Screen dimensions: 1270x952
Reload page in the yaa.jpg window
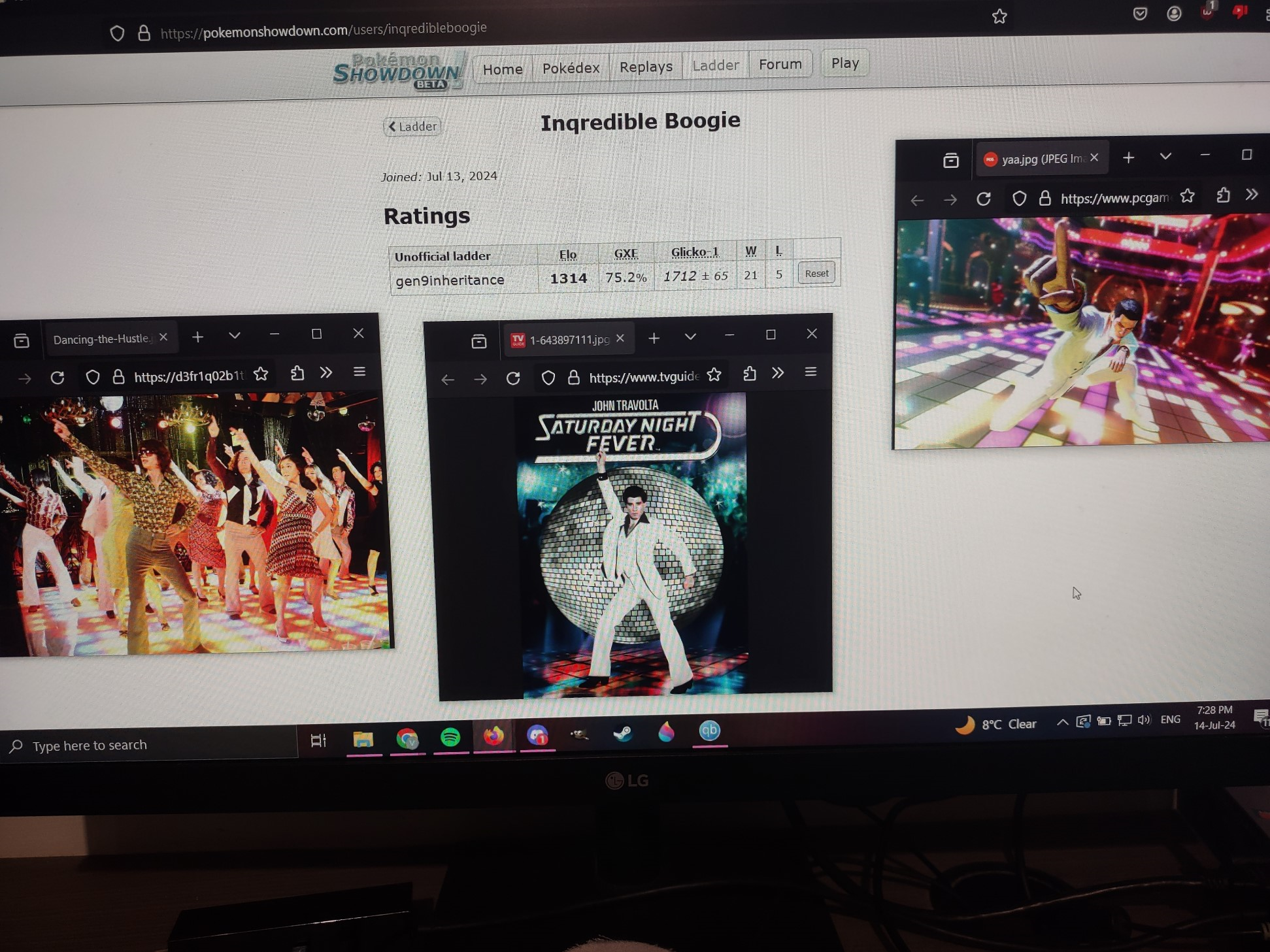click(984, 199)
